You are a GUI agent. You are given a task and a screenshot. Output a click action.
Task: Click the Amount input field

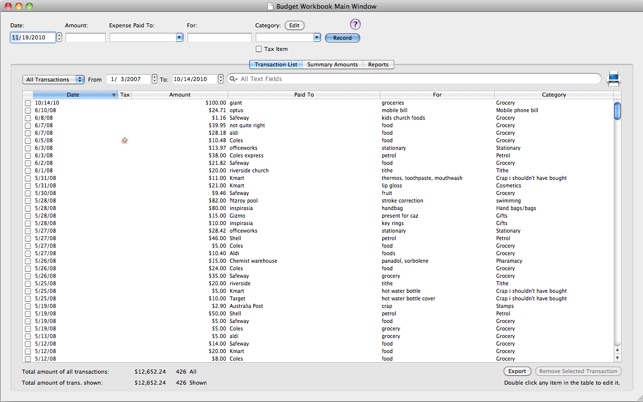[85, 38]
